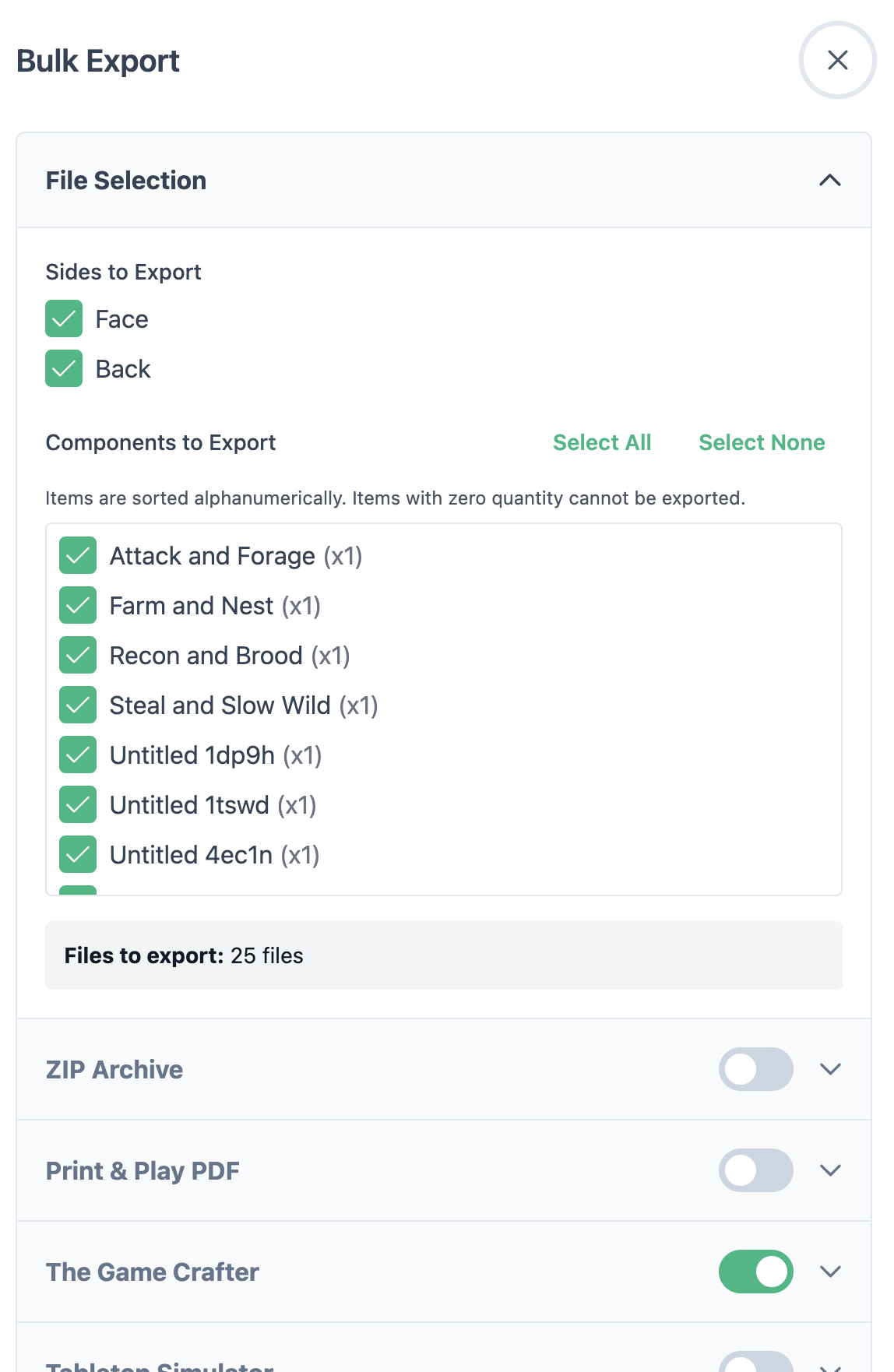Uncheck Untitled 4ec1n item

point(78,855)
